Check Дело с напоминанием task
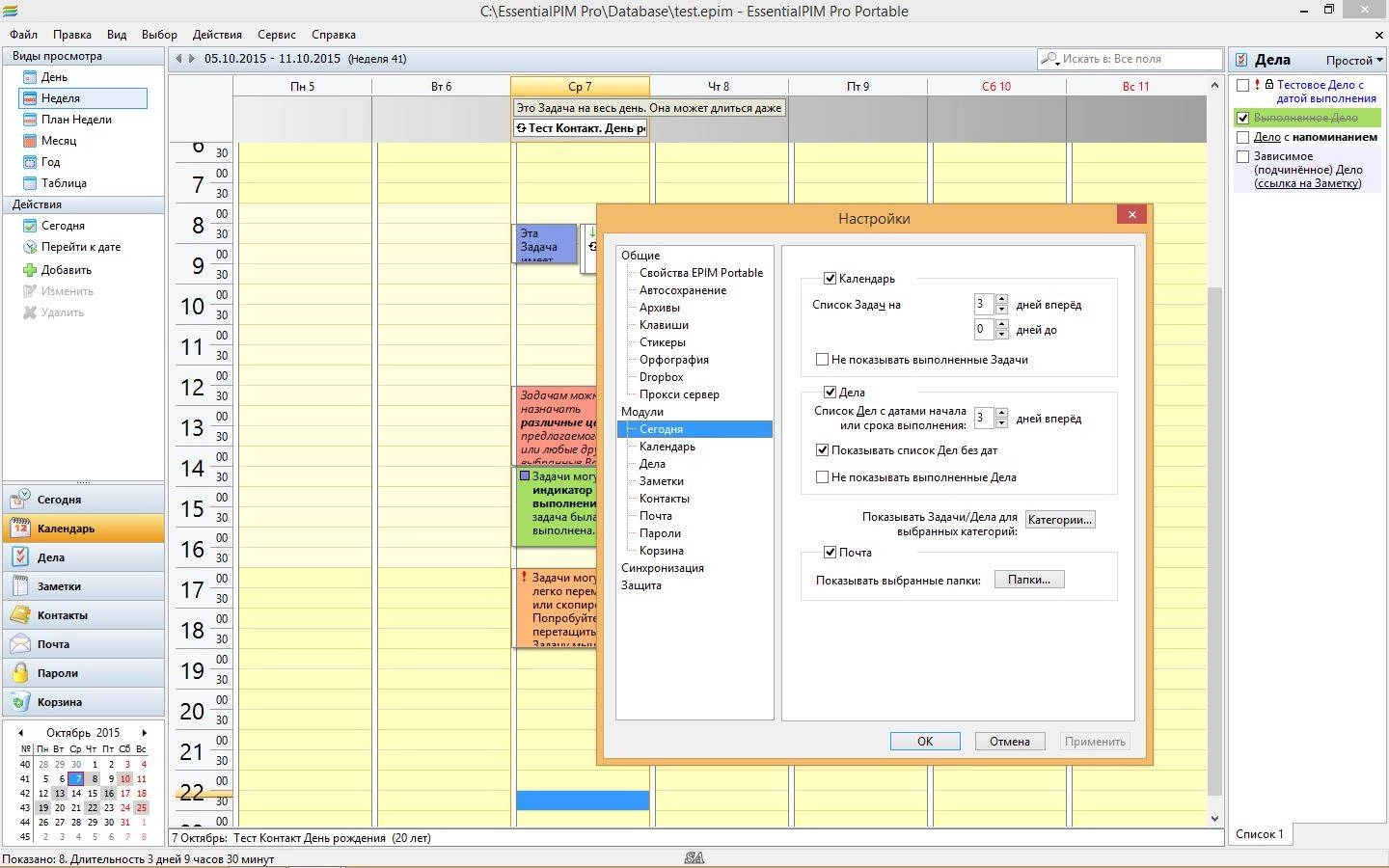The height and width of the screenshot is (868, 1389). 1242,137
